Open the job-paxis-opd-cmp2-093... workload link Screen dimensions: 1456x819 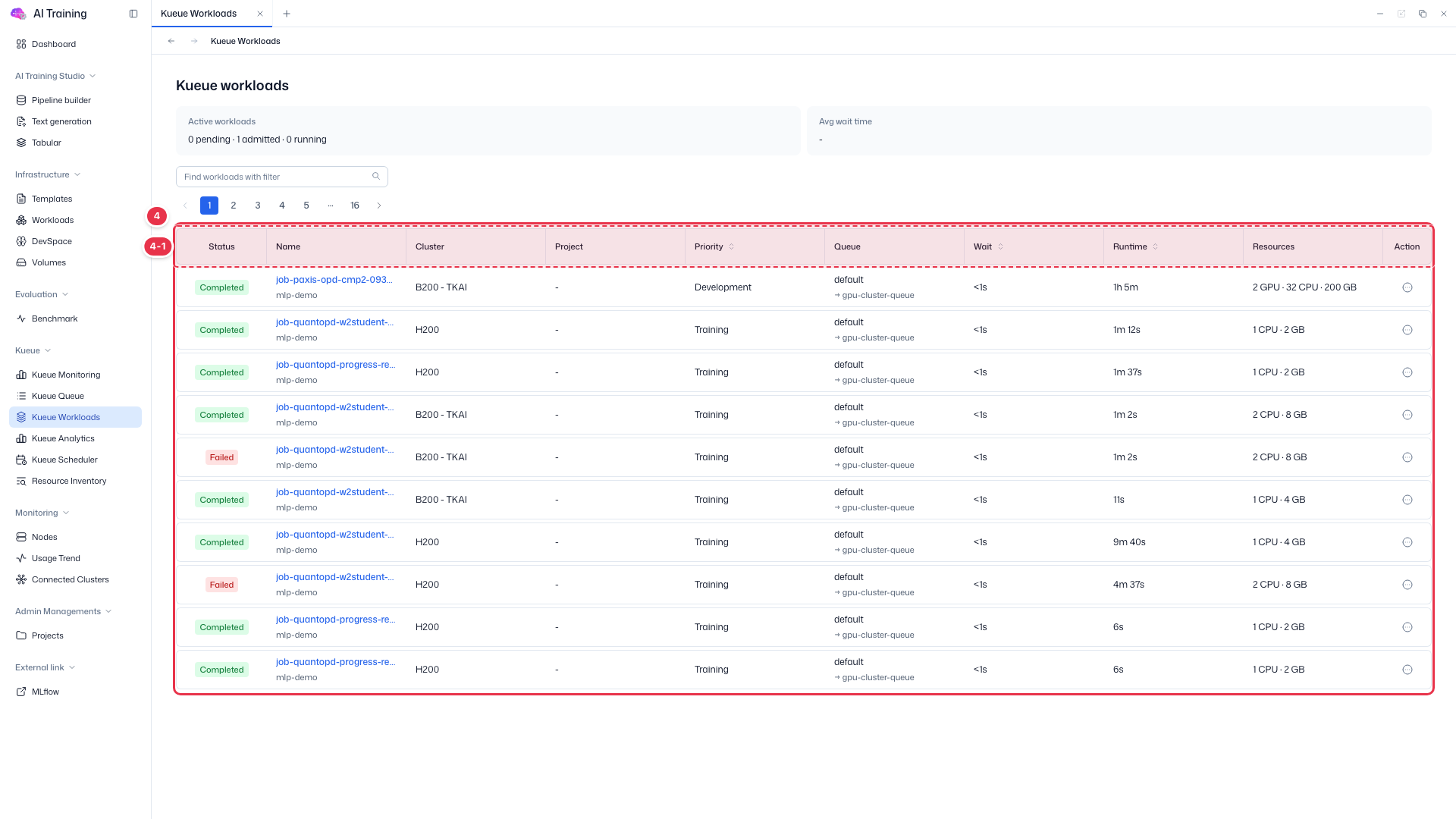pyautogui.click(x=334, y=280)
